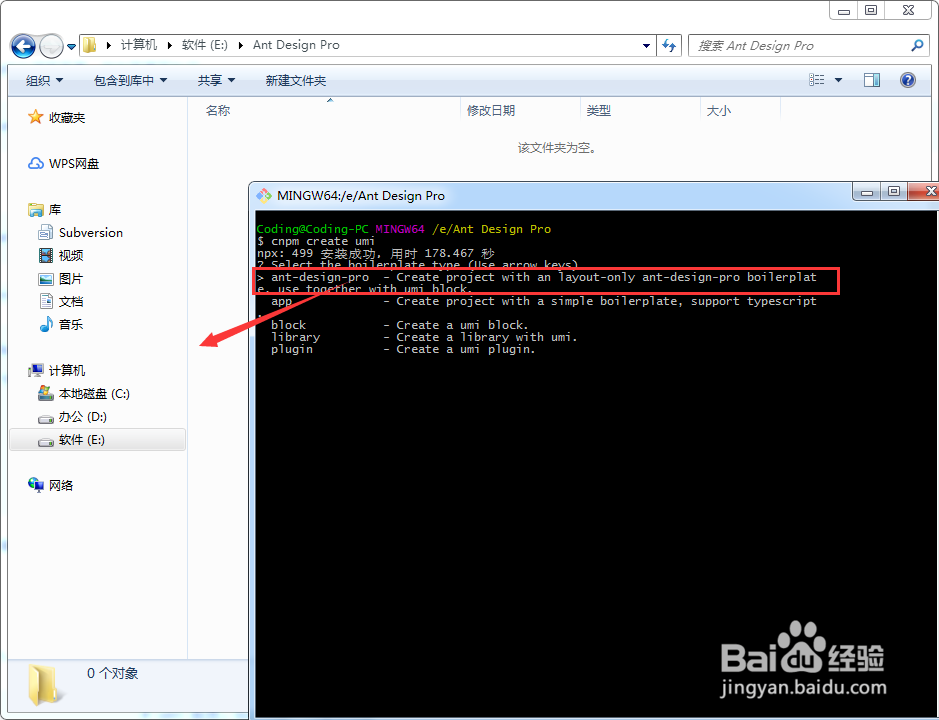This screenshot has width=939, height=720.
Task: Open 本地磁盘 (C:) drive
Action: click(95, 394)
